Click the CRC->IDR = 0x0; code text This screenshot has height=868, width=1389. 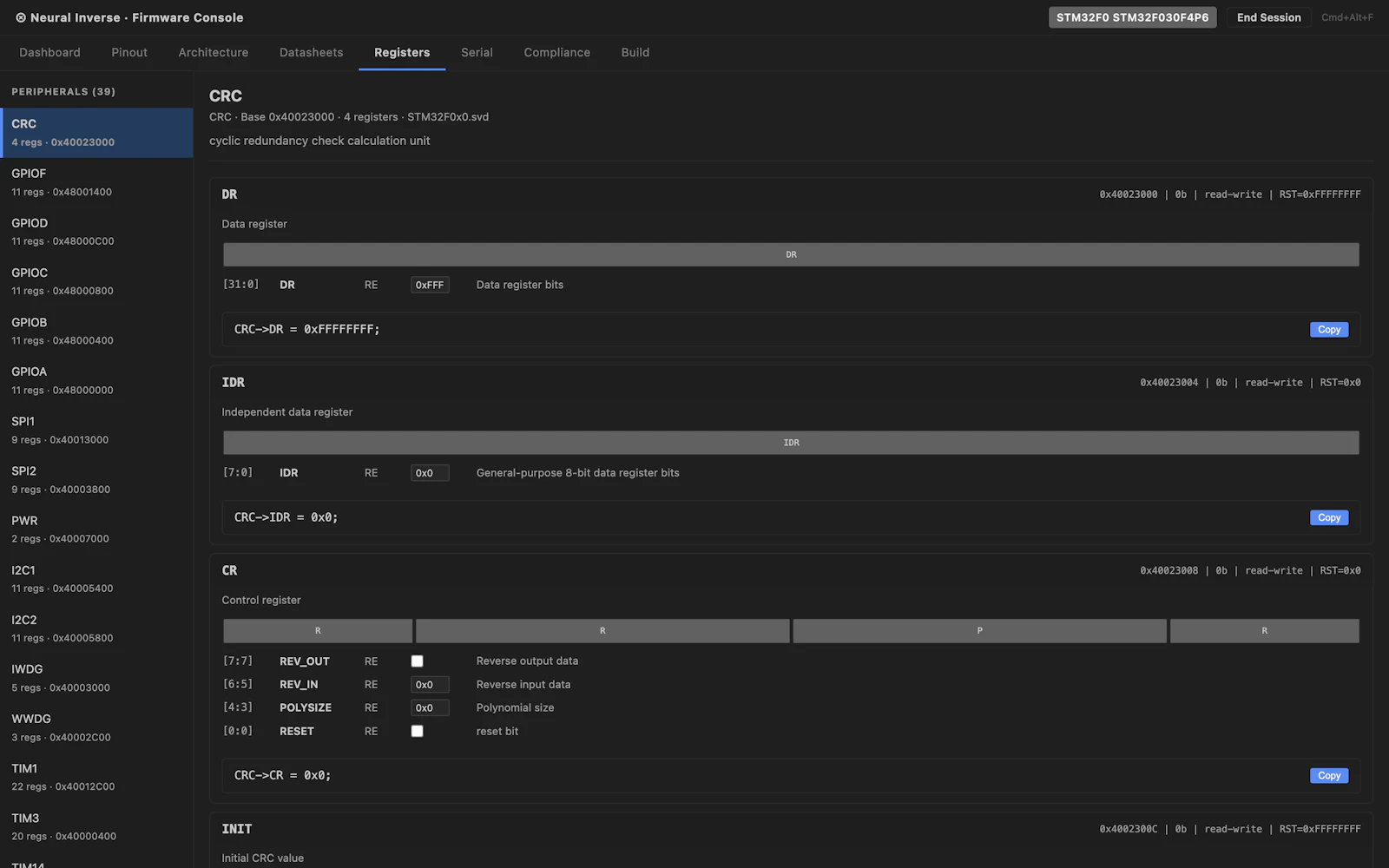[286, 518]
